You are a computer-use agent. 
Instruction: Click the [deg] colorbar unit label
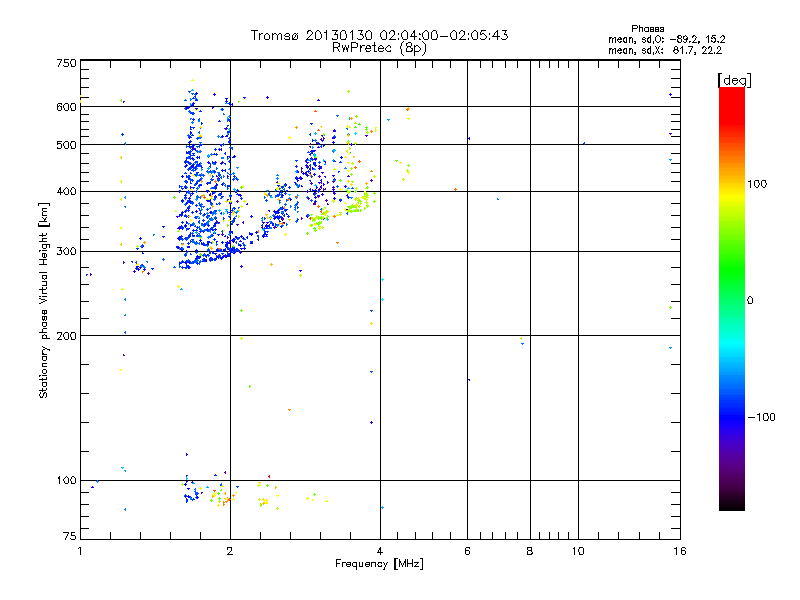point(734,80)
